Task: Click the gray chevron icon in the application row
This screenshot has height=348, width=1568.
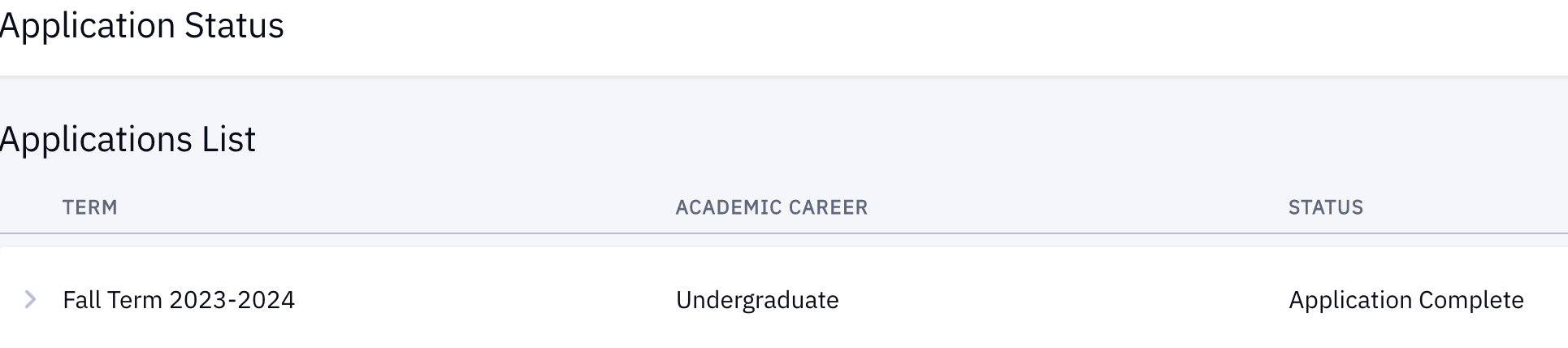Action: (x=31, y=300)
